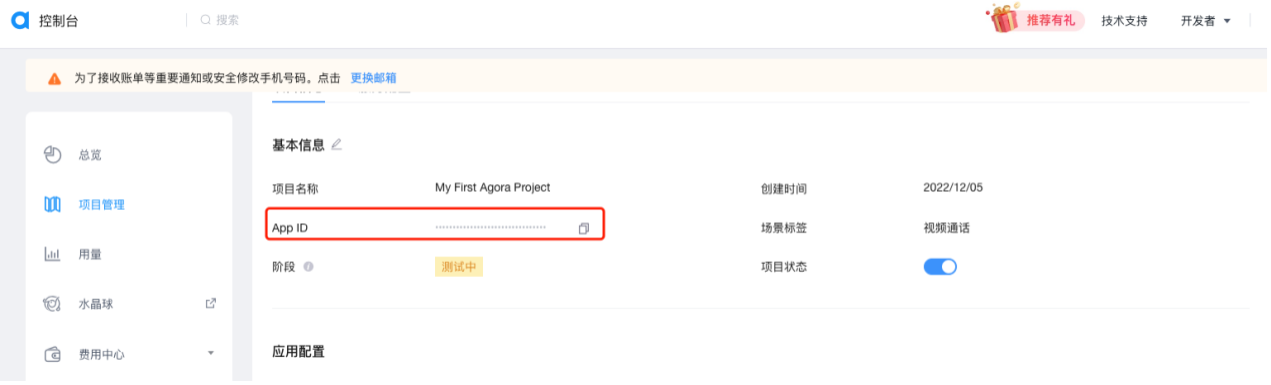Click the 测试中 stage tag
This screenshot has height=385, width=1271.
pos(459,267)
